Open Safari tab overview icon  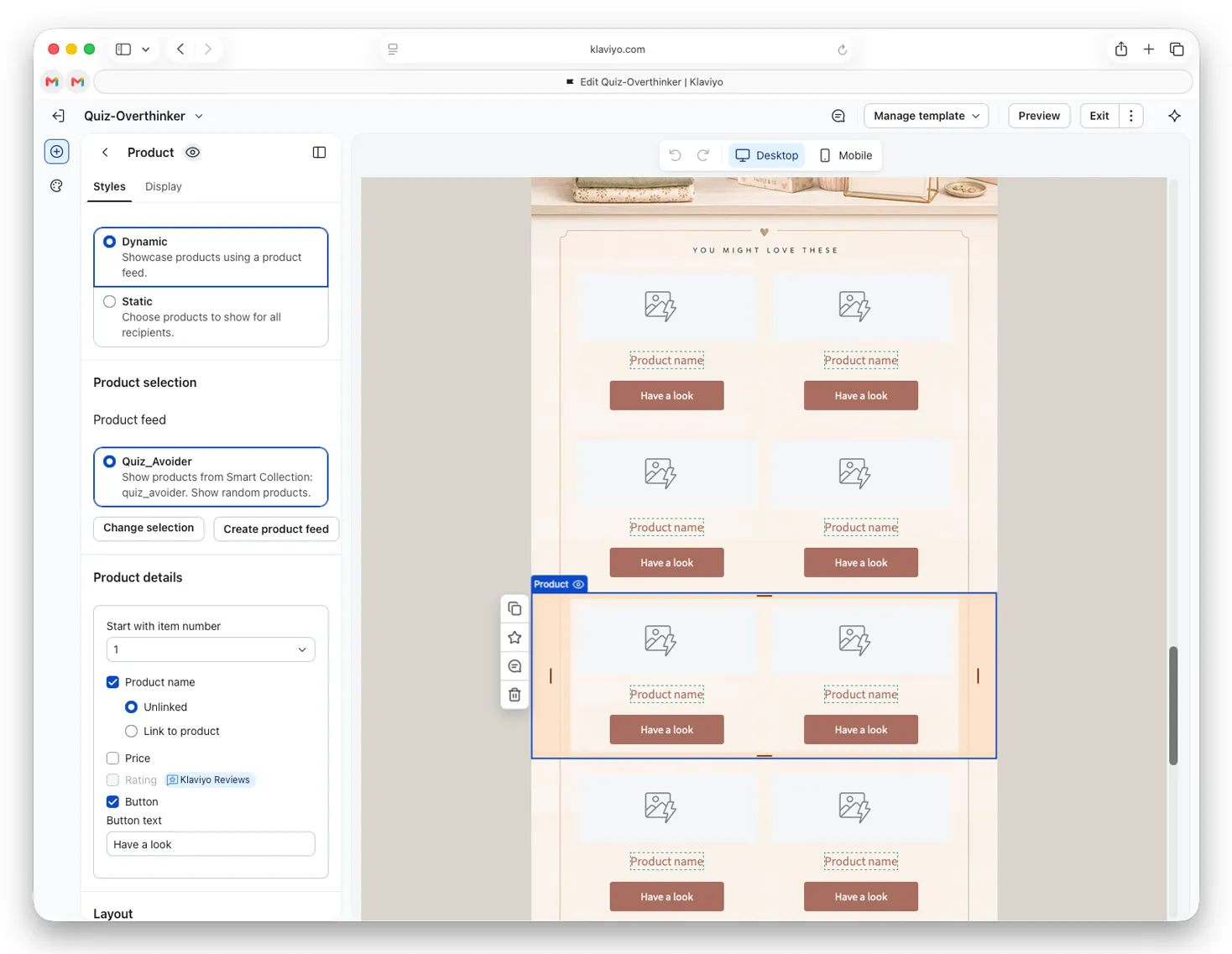pyautogui.click(x=1177, y=49)
